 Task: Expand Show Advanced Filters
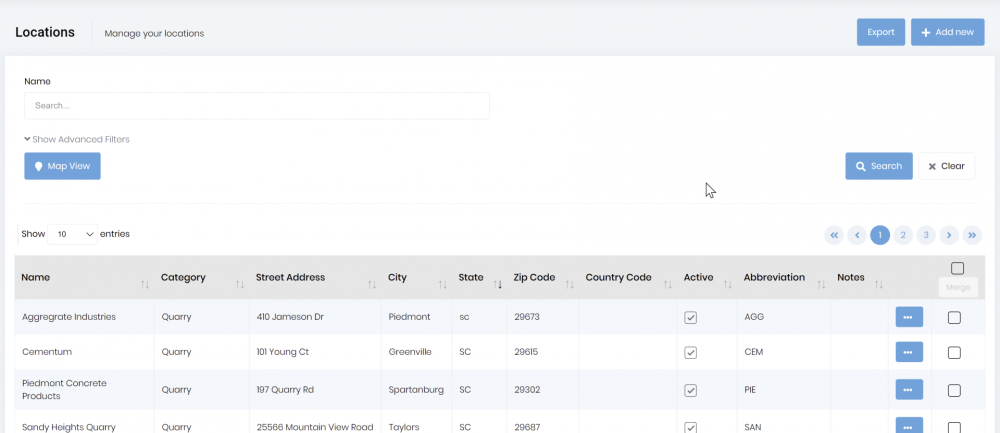[x=77, y=139]
